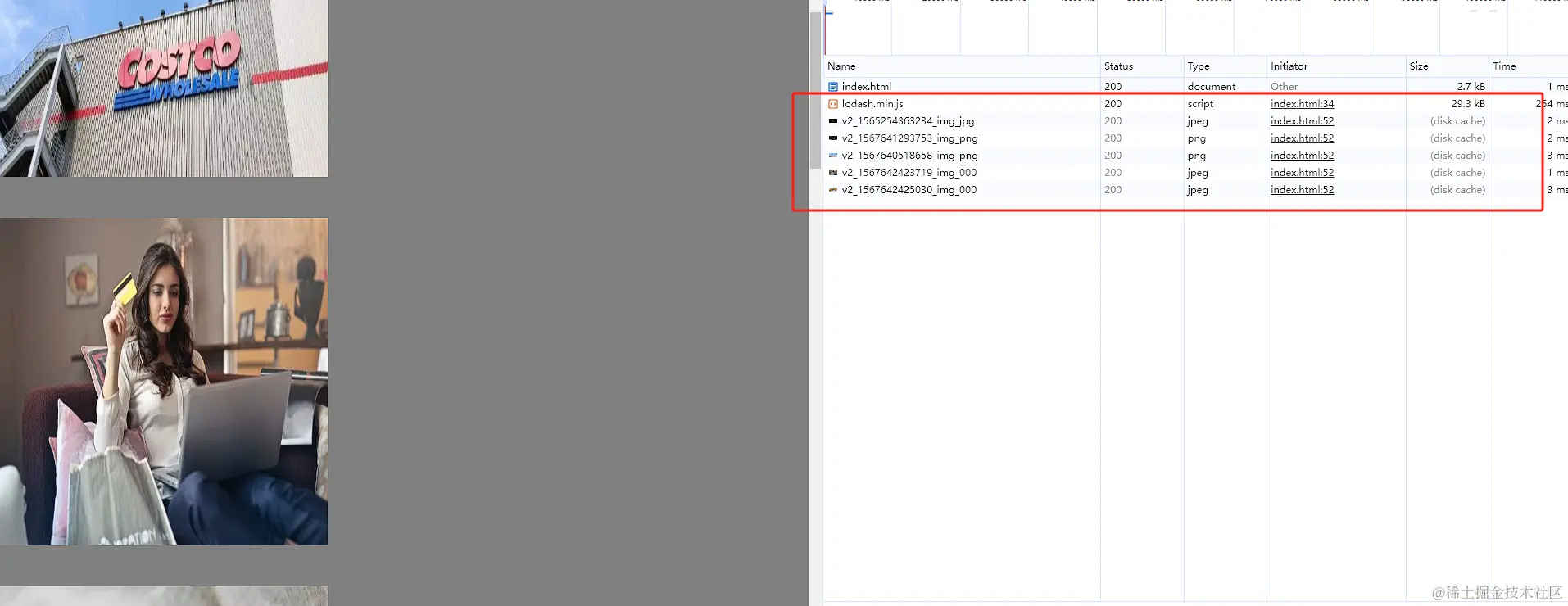This screenshot has width=1568, height=606.
Task: Click the 2.7 kB size of index.html
Action: point(1471,87)
